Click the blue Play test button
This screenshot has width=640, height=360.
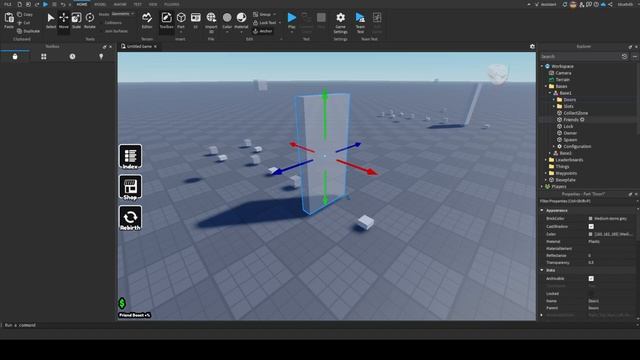292,21
